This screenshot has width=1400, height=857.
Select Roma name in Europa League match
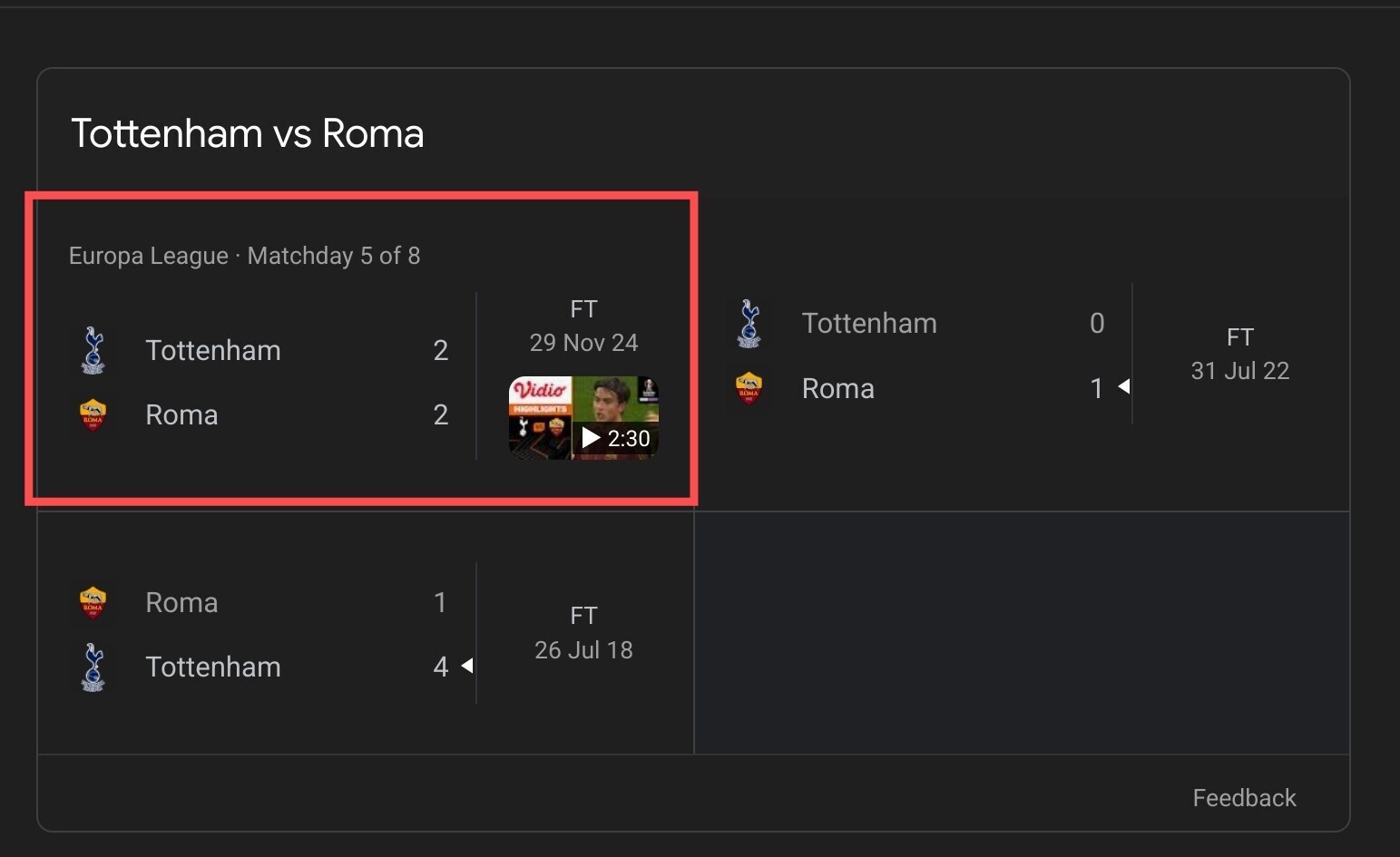pos(181,415)
